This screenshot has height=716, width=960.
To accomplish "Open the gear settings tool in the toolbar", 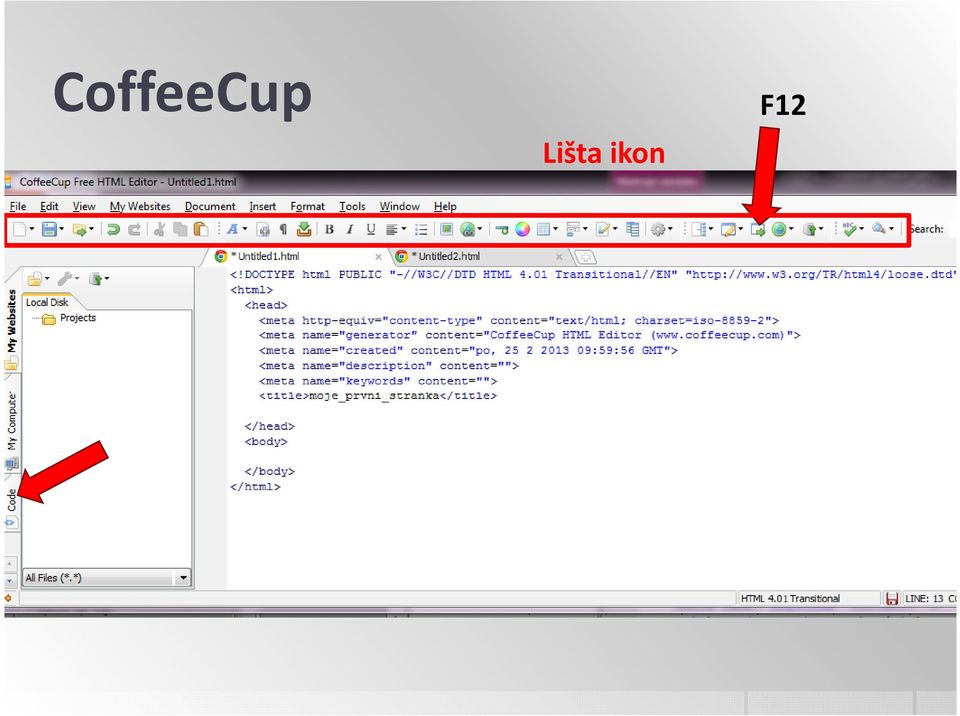I will coord(658,230).
